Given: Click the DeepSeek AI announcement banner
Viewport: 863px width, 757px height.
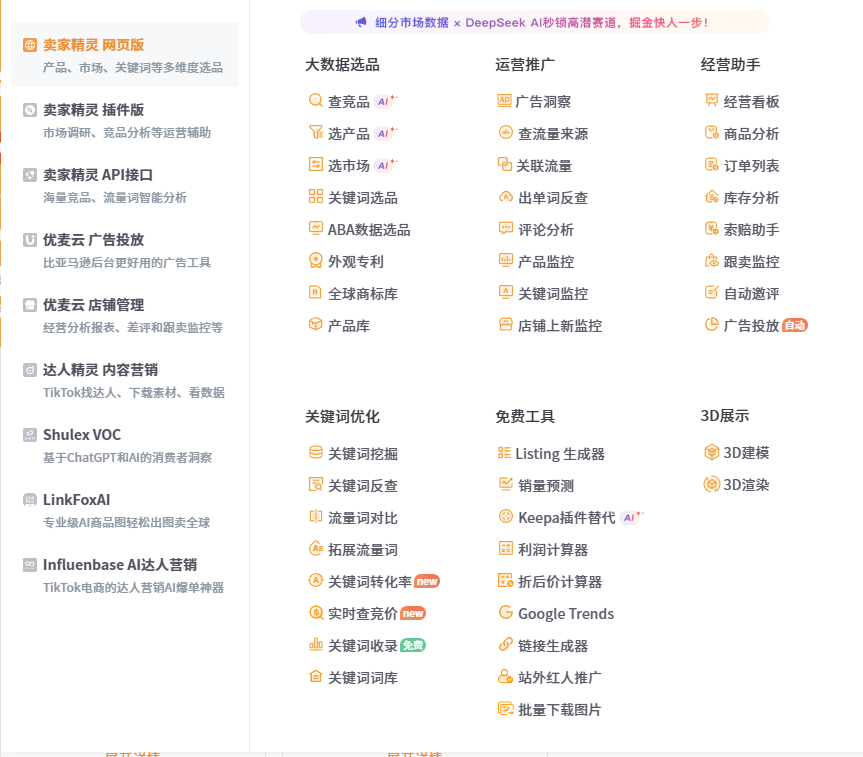Looking at the screenshot, I should (x=534, y=22).
